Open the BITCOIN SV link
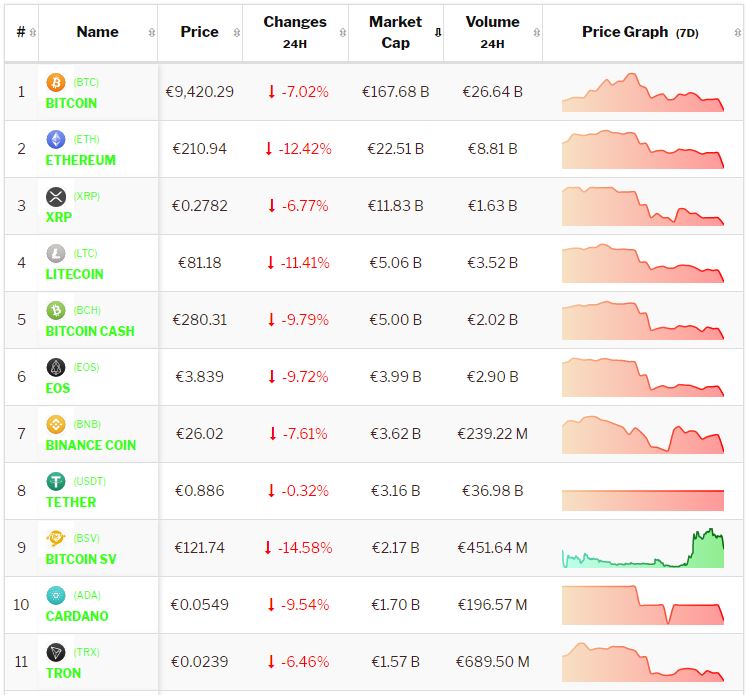 pyautogui.click(x=81, y=559)
